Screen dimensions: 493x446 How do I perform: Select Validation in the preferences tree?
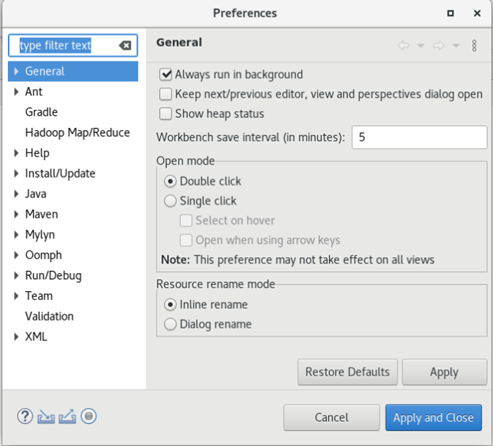click(x=49, y=316)
